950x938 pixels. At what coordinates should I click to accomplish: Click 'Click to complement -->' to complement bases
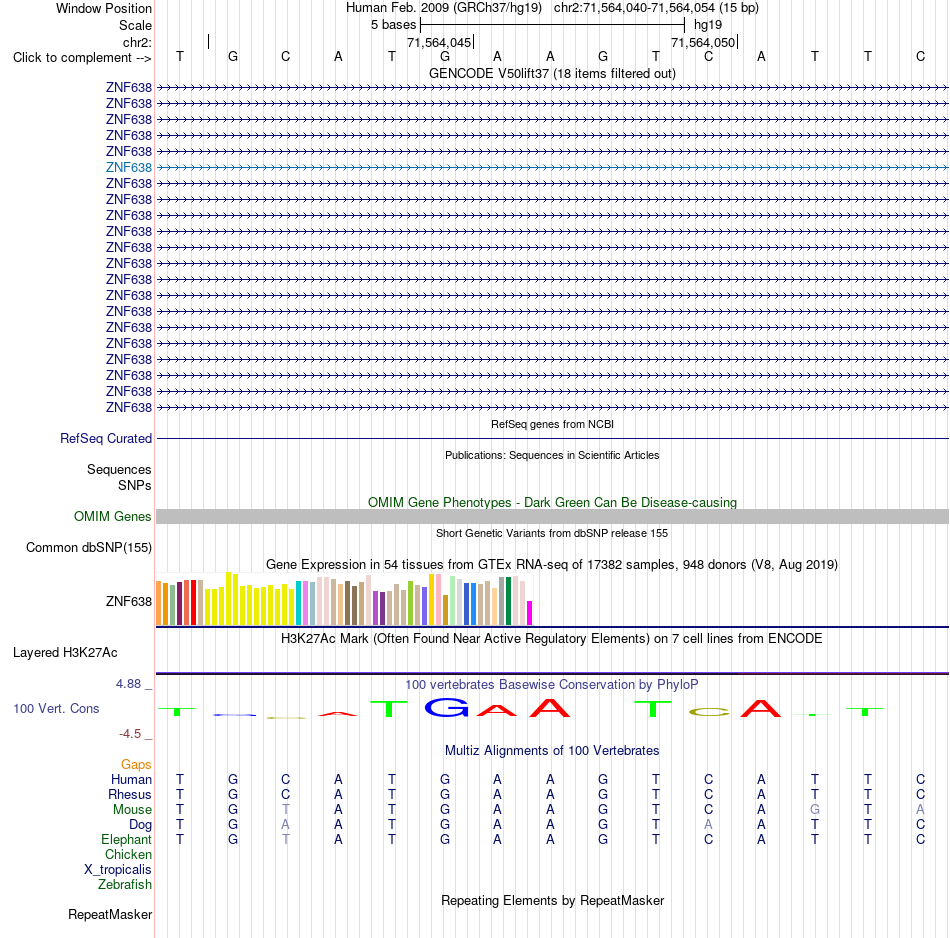pyautogui.click(x=82, y=58)
